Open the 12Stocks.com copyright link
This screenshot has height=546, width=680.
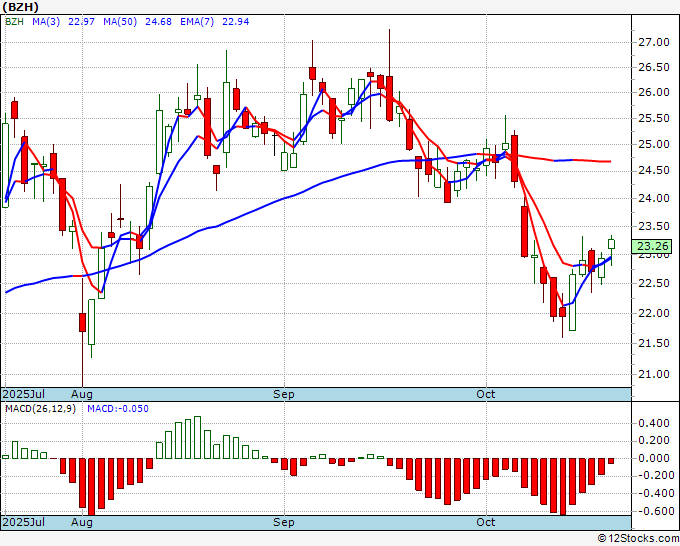638,539
